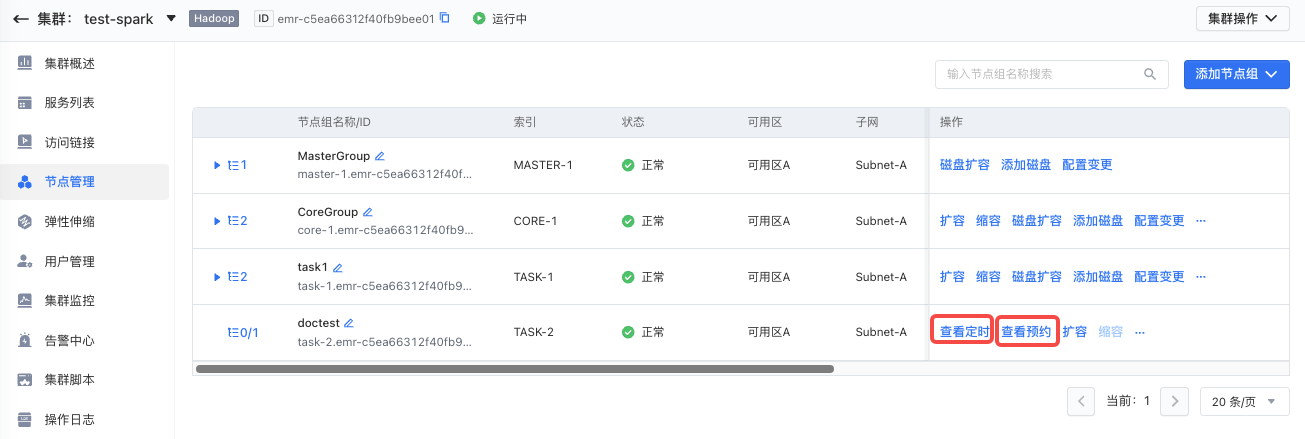Click the 正常 status icon in MasterGroup row

628,165
